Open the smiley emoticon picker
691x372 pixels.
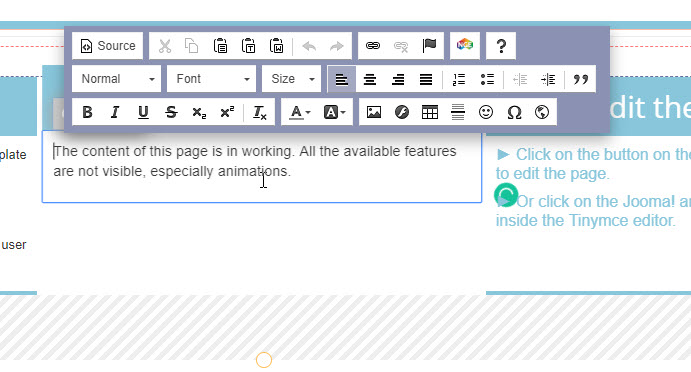(x=486, y=112)
